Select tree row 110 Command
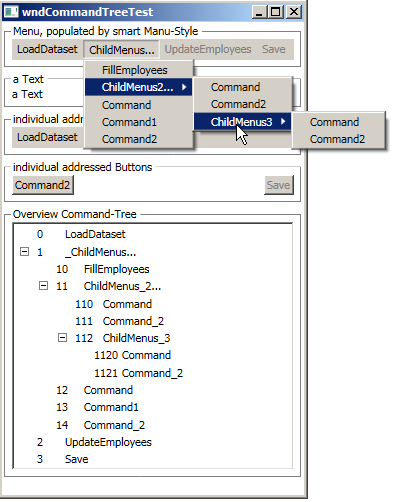This screenshot has width=396, height=502. click(114, 304)
